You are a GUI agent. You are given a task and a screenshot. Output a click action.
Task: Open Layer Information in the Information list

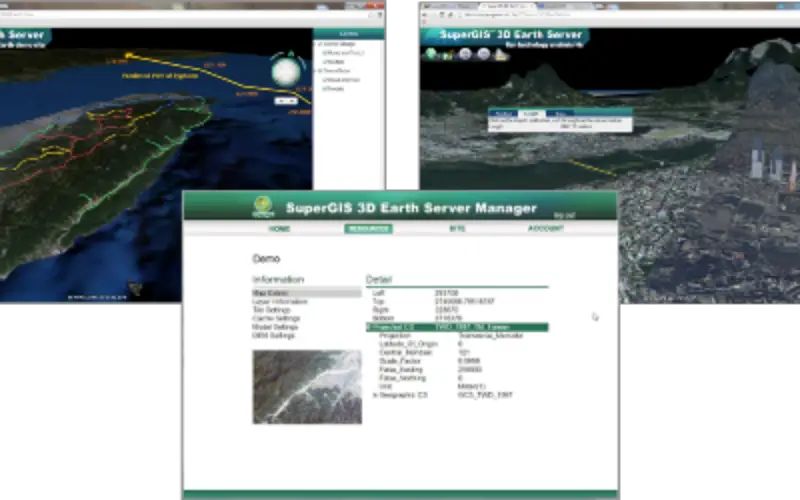[280, 302]
